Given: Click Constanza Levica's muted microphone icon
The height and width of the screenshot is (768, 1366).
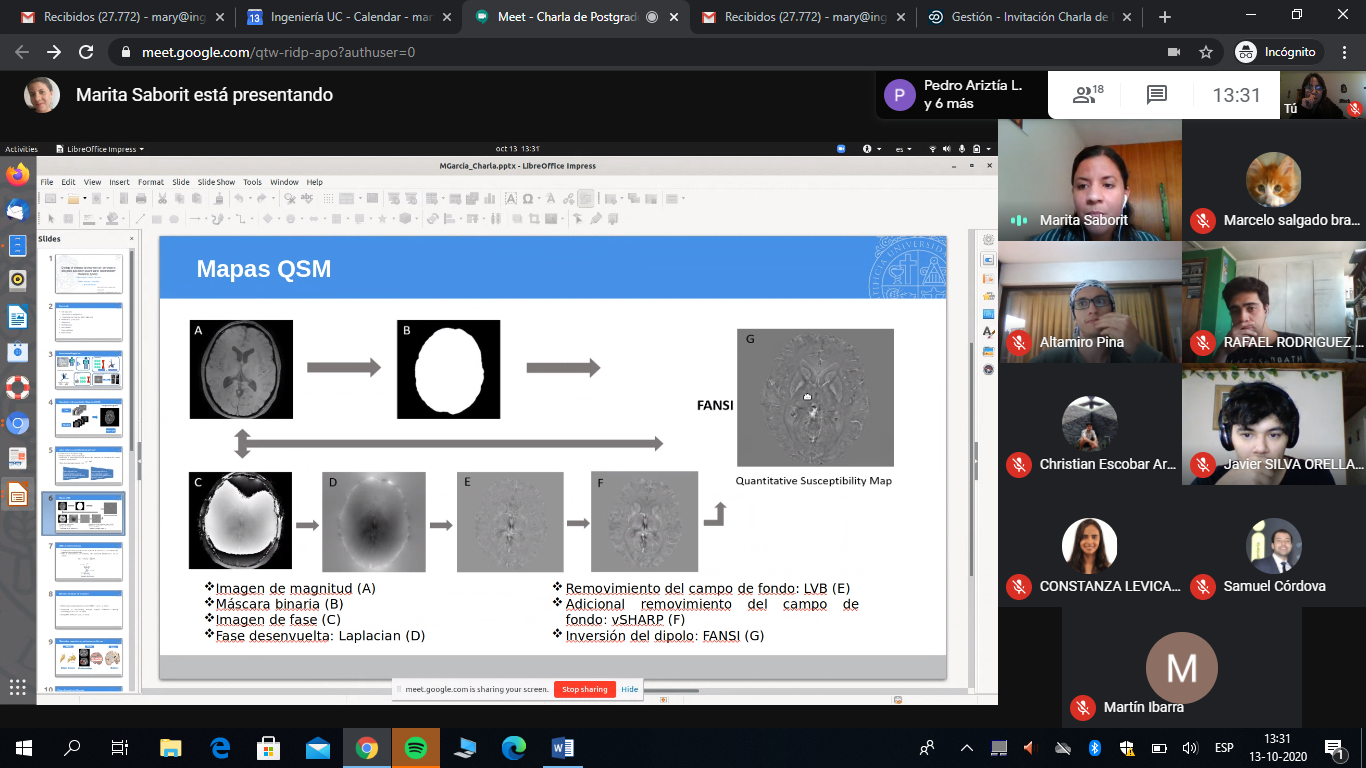Looking at the screenshot, I should pos(1019,586).
